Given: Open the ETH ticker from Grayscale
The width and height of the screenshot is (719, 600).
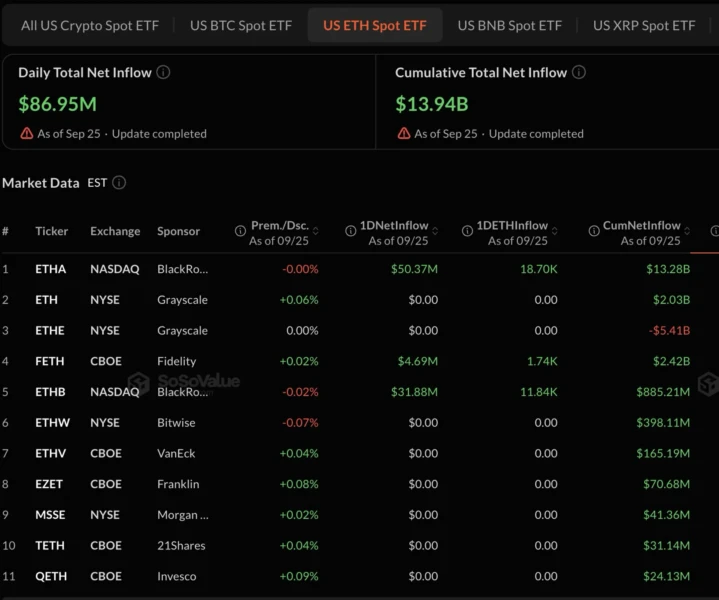Looking at the screenshot, I should tap(46, 300).
